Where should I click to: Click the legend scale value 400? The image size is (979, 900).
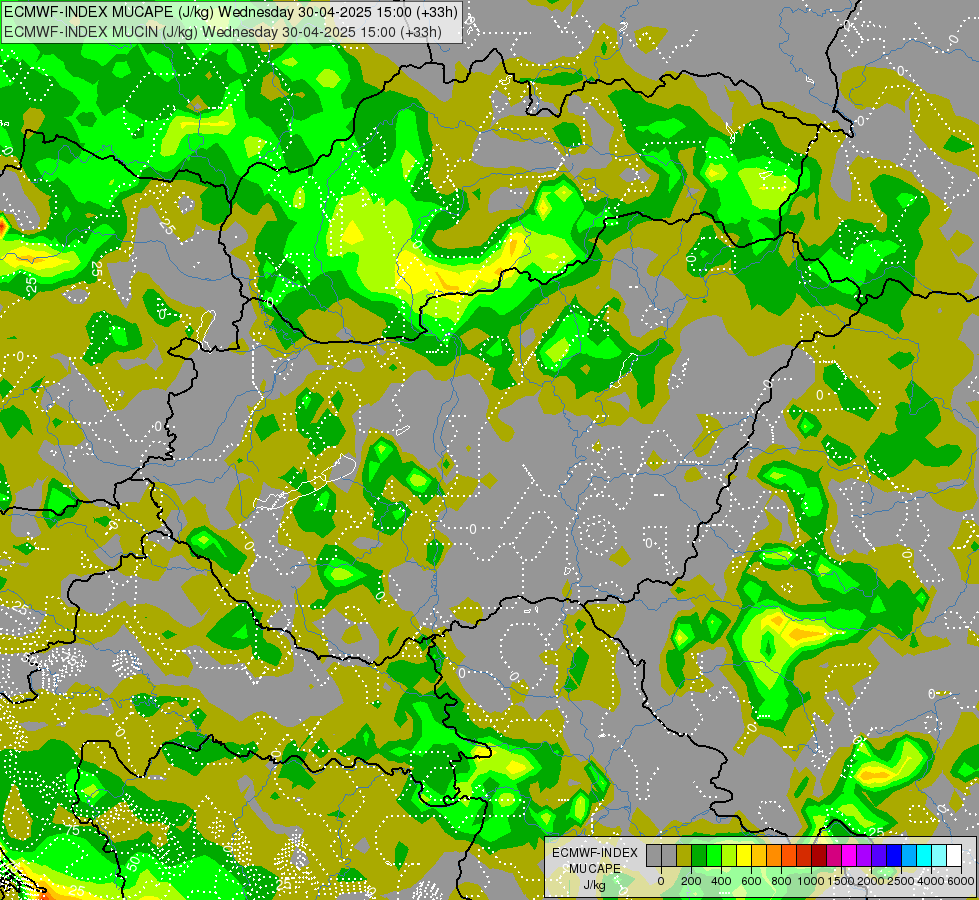(x=721, y=881)
